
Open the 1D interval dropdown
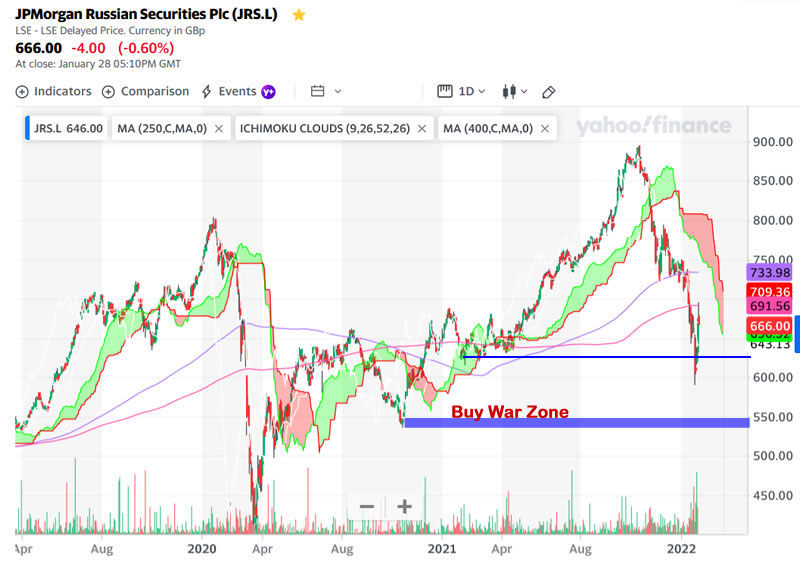click(472, 91)
